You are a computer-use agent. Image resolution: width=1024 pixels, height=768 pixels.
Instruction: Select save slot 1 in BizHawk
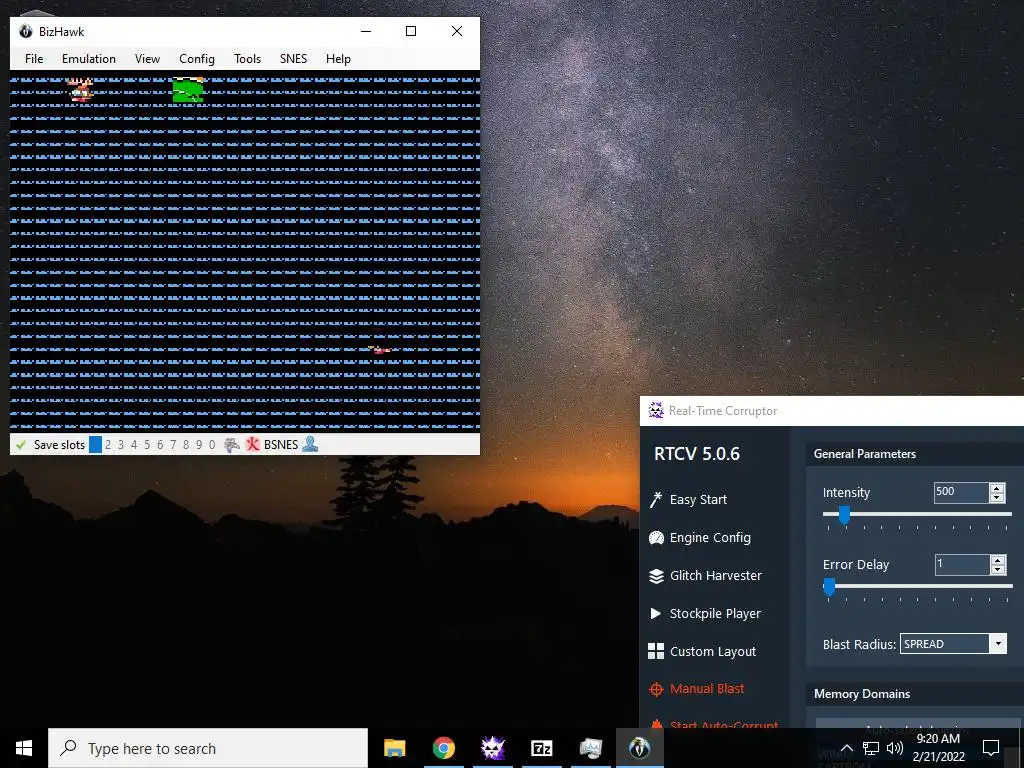tap(95, 445)
